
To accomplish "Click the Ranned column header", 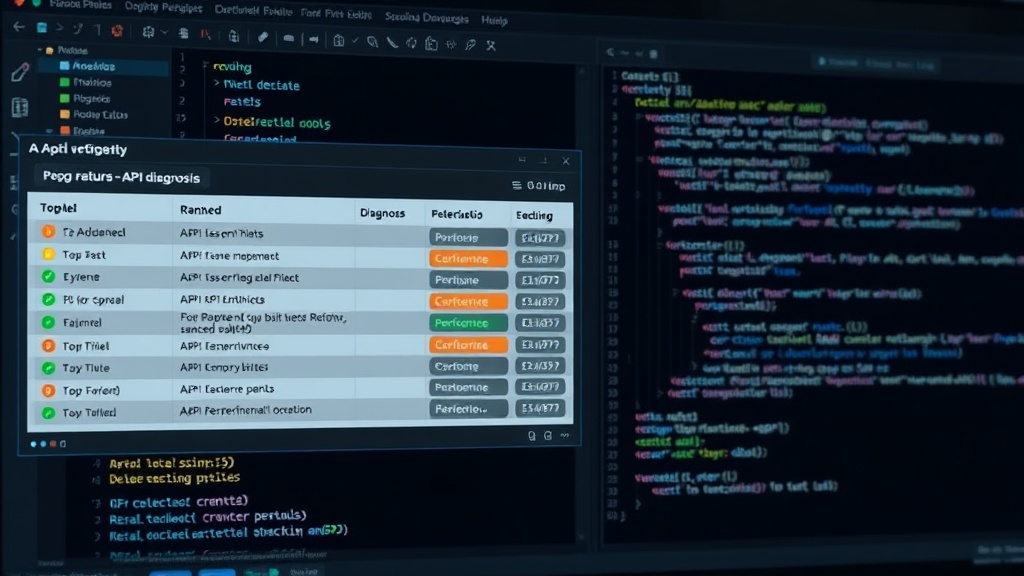I will (x=200, y=210).
